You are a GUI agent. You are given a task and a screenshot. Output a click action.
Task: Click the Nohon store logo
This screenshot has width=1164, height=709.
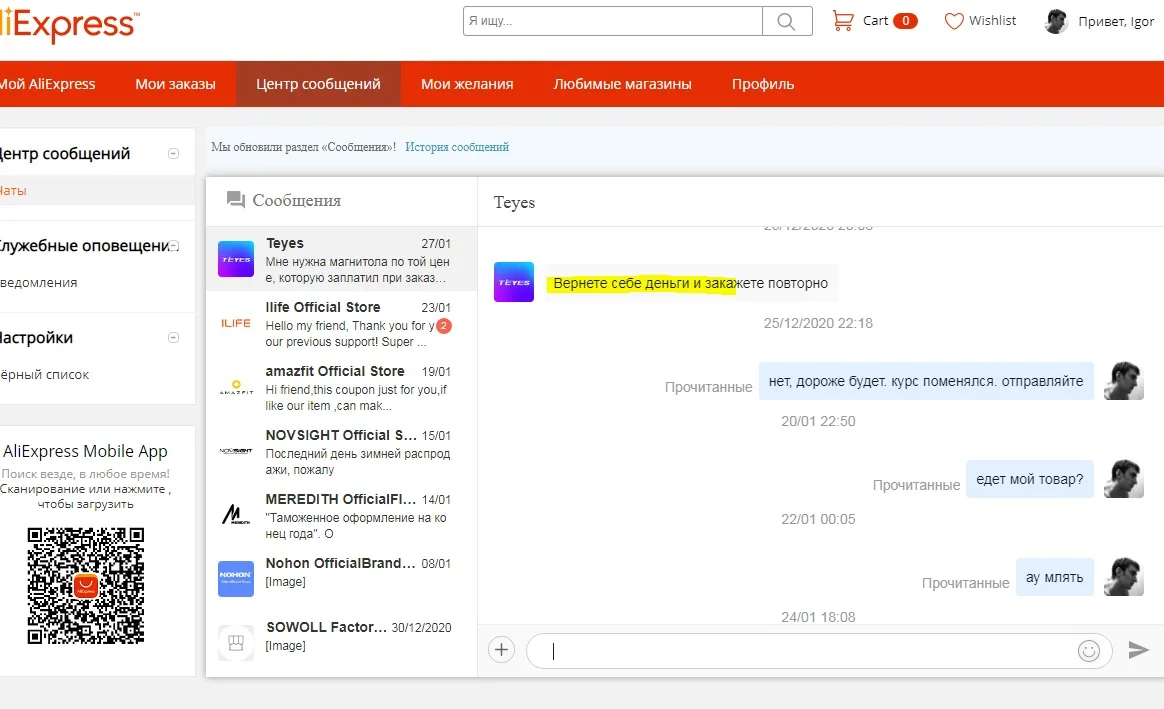[236, 578]
